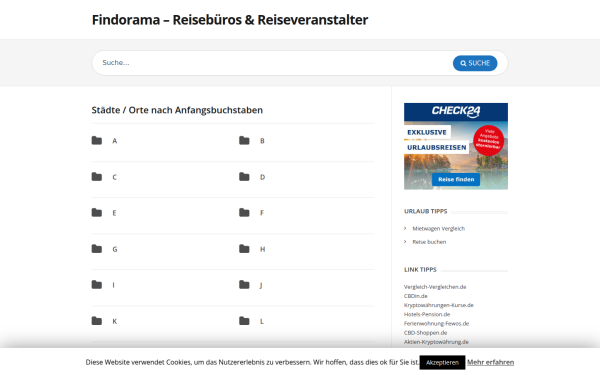
Task: Visit Ferienwohnung-Fewos.de link
Action: [437, 323]
